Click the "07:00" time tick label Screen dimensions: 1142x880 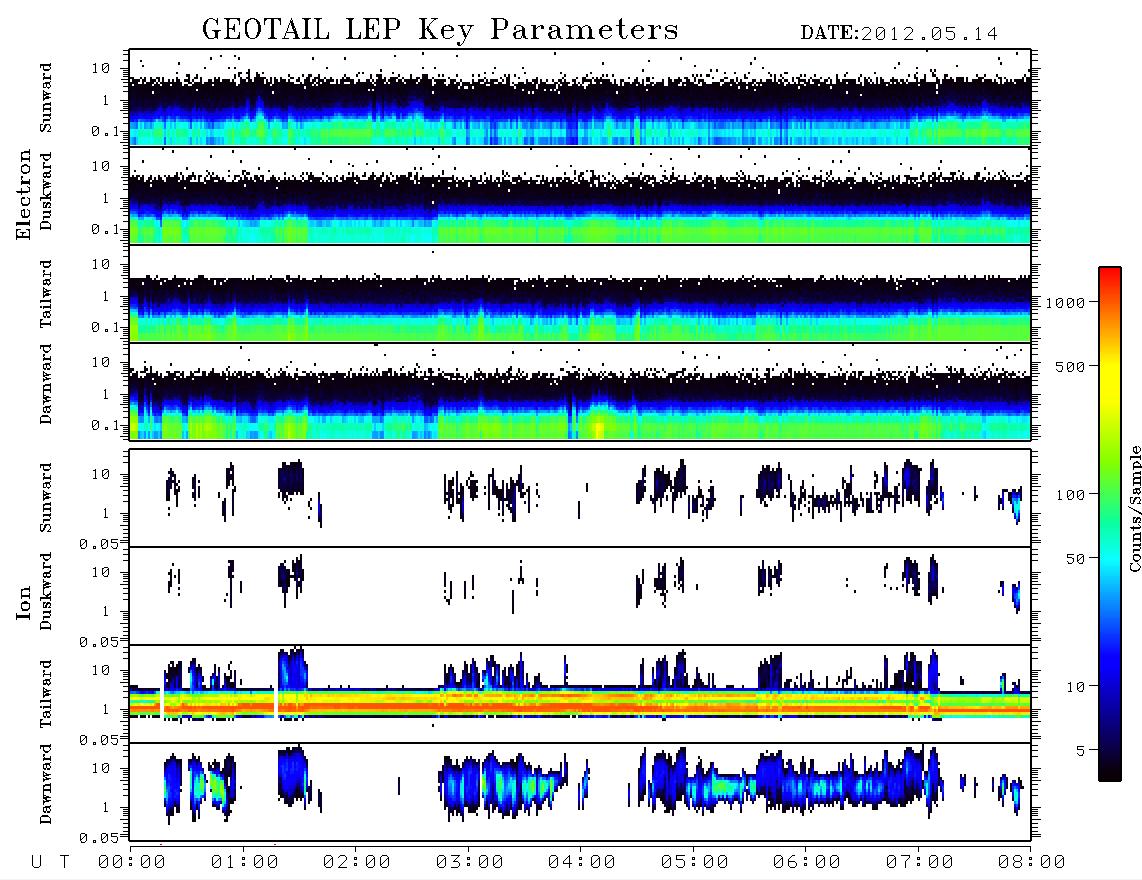point(920,863)
